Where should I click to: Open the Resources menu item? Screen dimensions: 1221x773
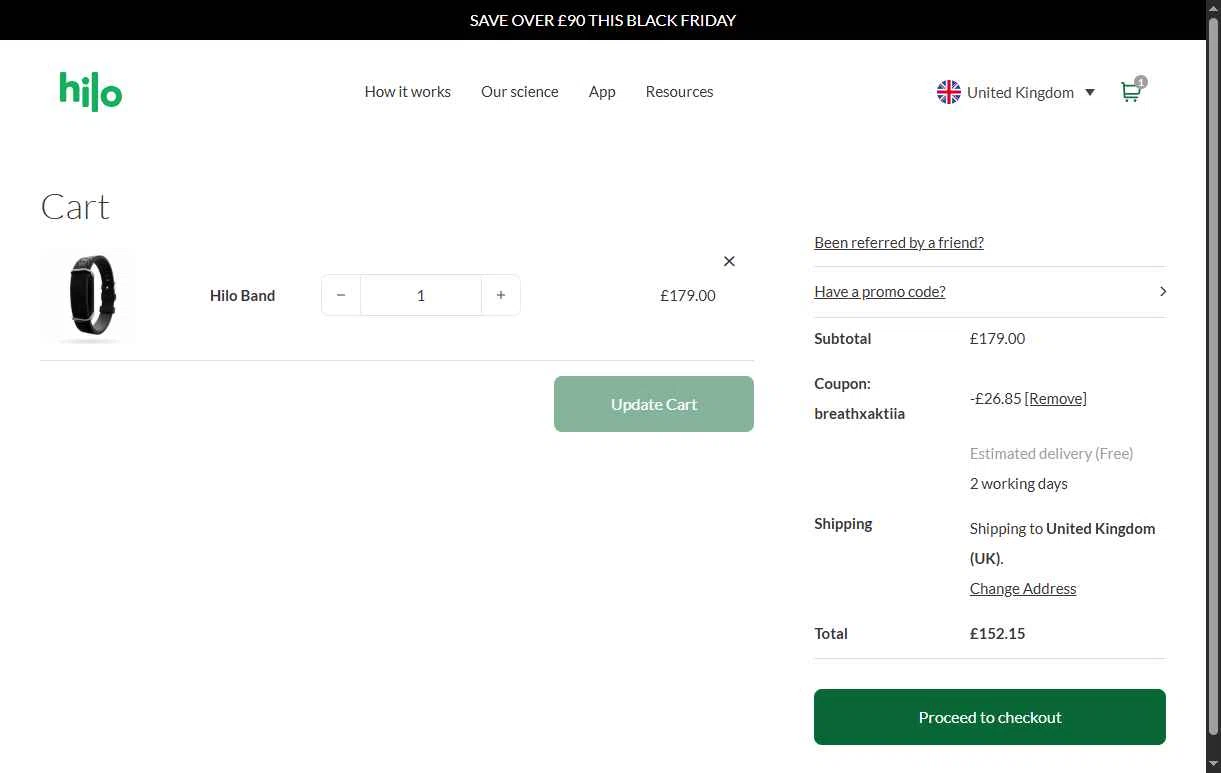click(x=680, y=91)
